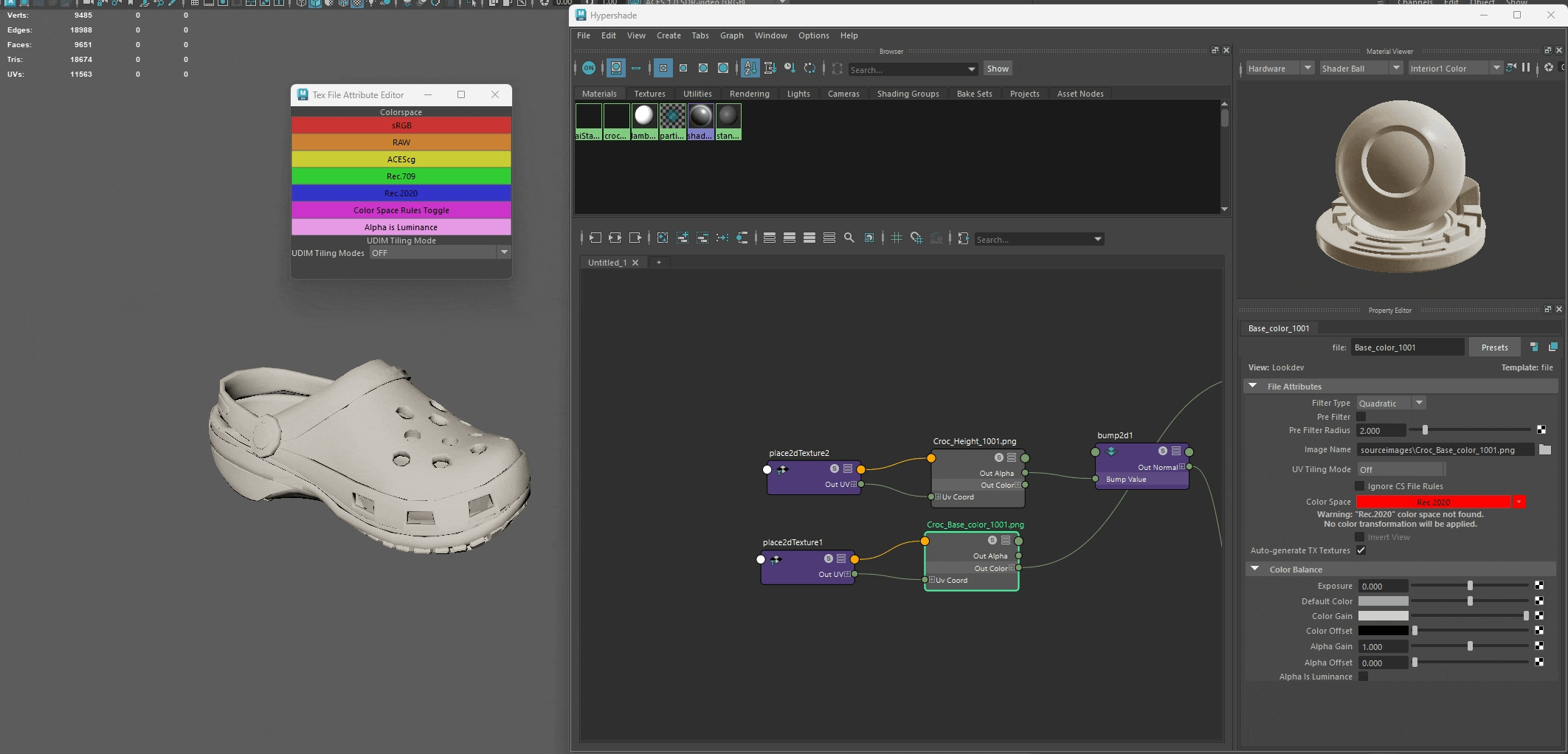Click Alpha is Luminance bar in Tex File Editor

pyautogui.click(x=401, y=227)
